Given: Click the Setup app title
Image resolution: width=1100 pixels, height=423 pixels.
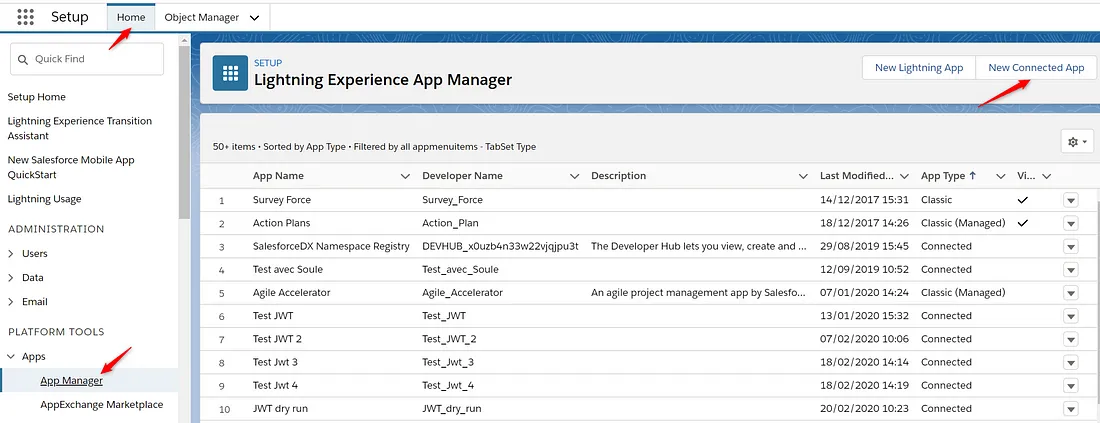Looking at the screenshot, I should pos(69,17).
